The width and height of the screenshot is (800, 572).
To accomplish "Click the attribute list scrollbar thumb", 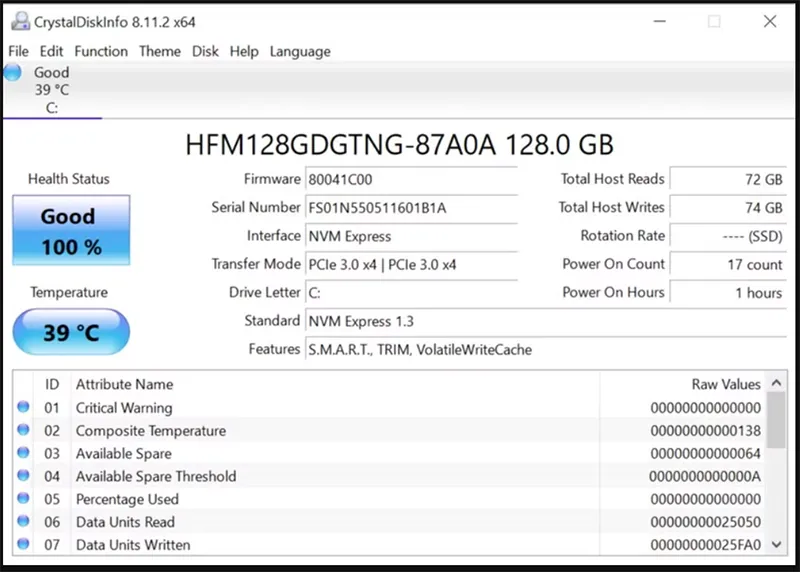I will [x=777, y=420].
